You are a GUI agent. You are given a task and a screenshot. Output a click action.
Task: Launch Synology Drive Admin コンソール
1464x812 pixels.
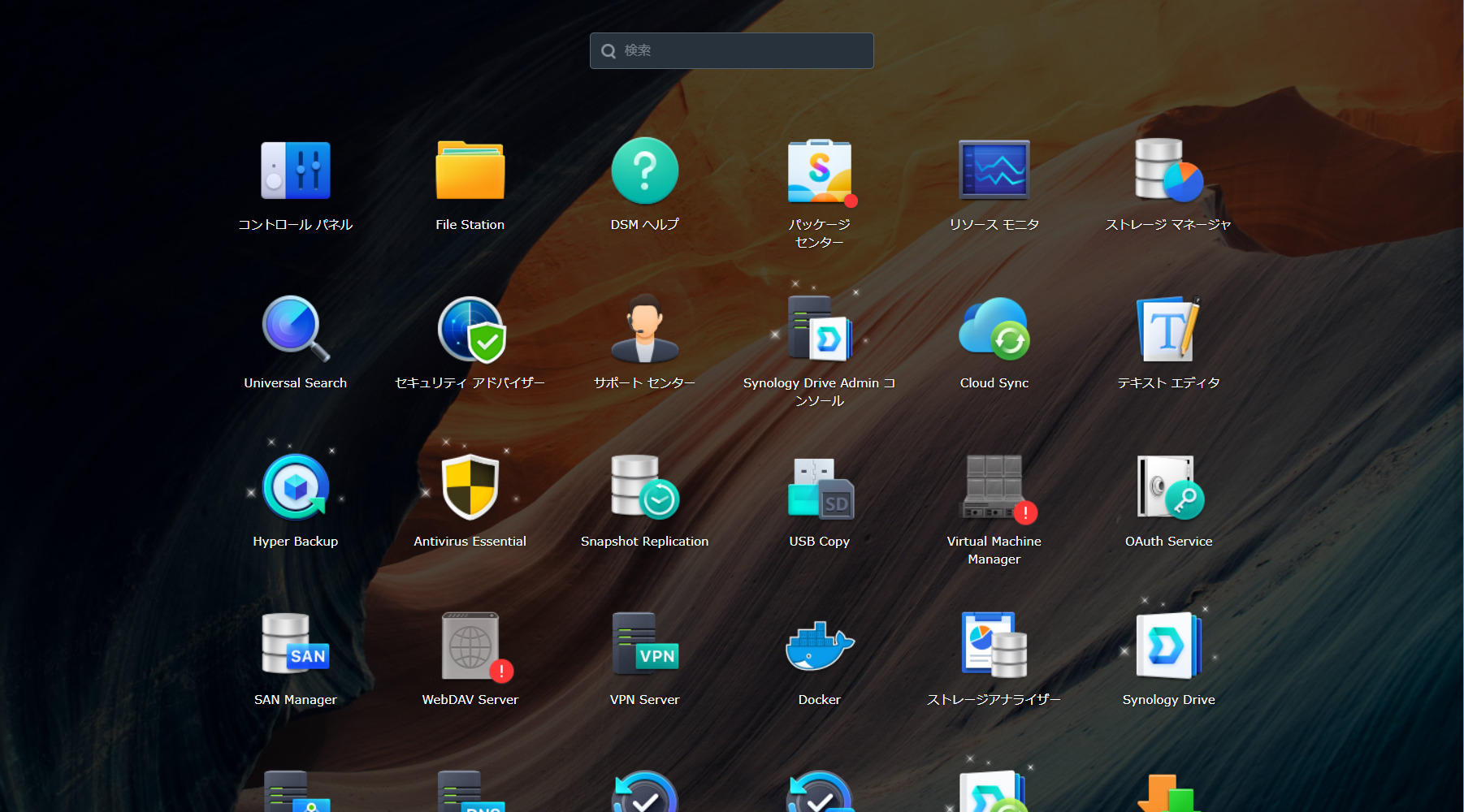[820, 329]
